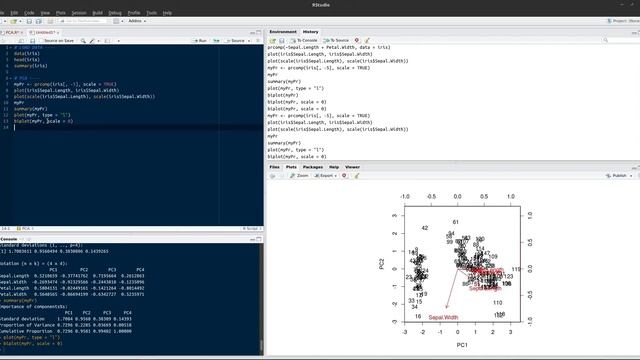Click the Open File icon in main toolbar

(x=13, y=21)
